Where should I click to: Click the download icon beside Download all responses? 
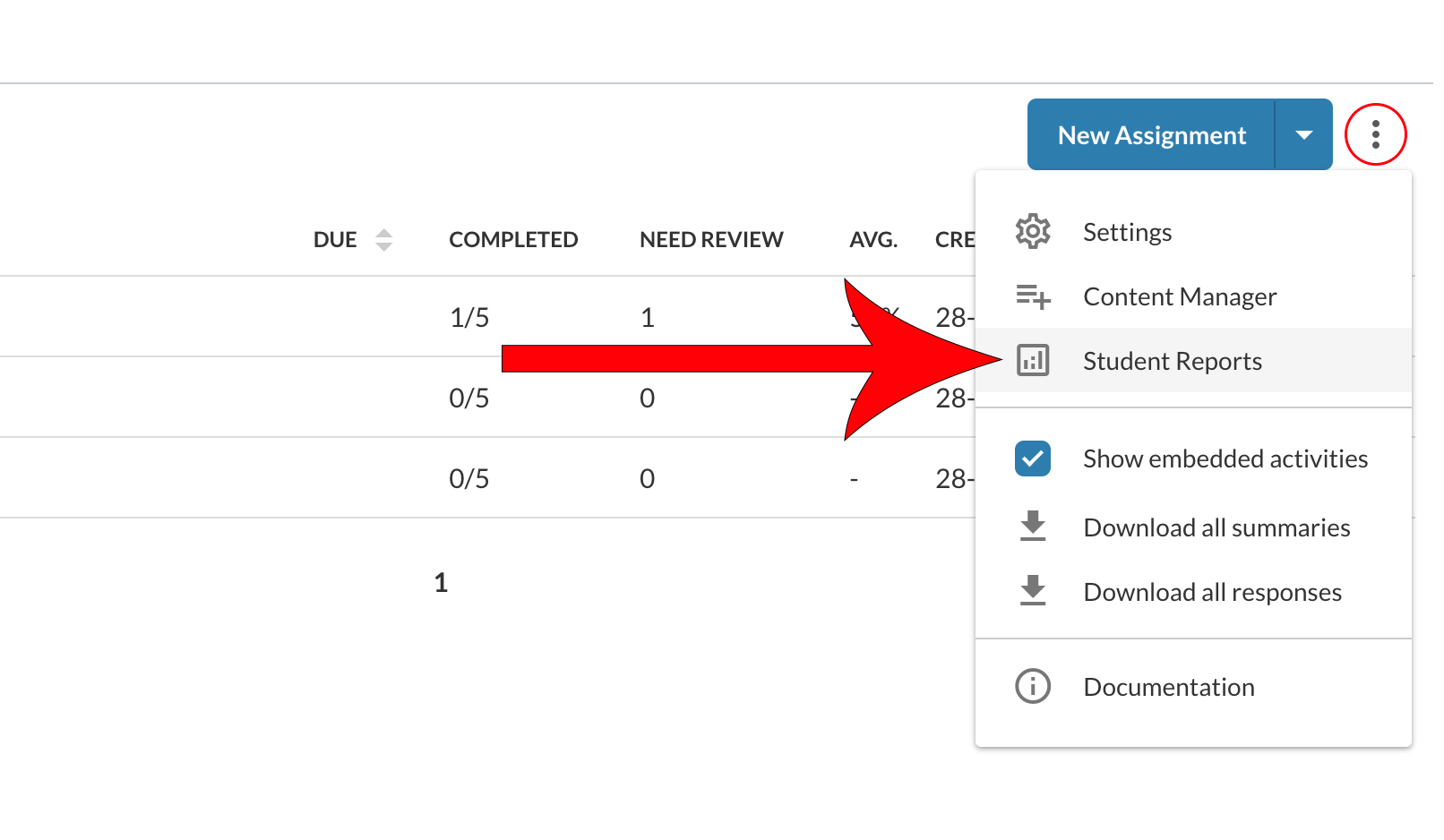pos(1033,591)
